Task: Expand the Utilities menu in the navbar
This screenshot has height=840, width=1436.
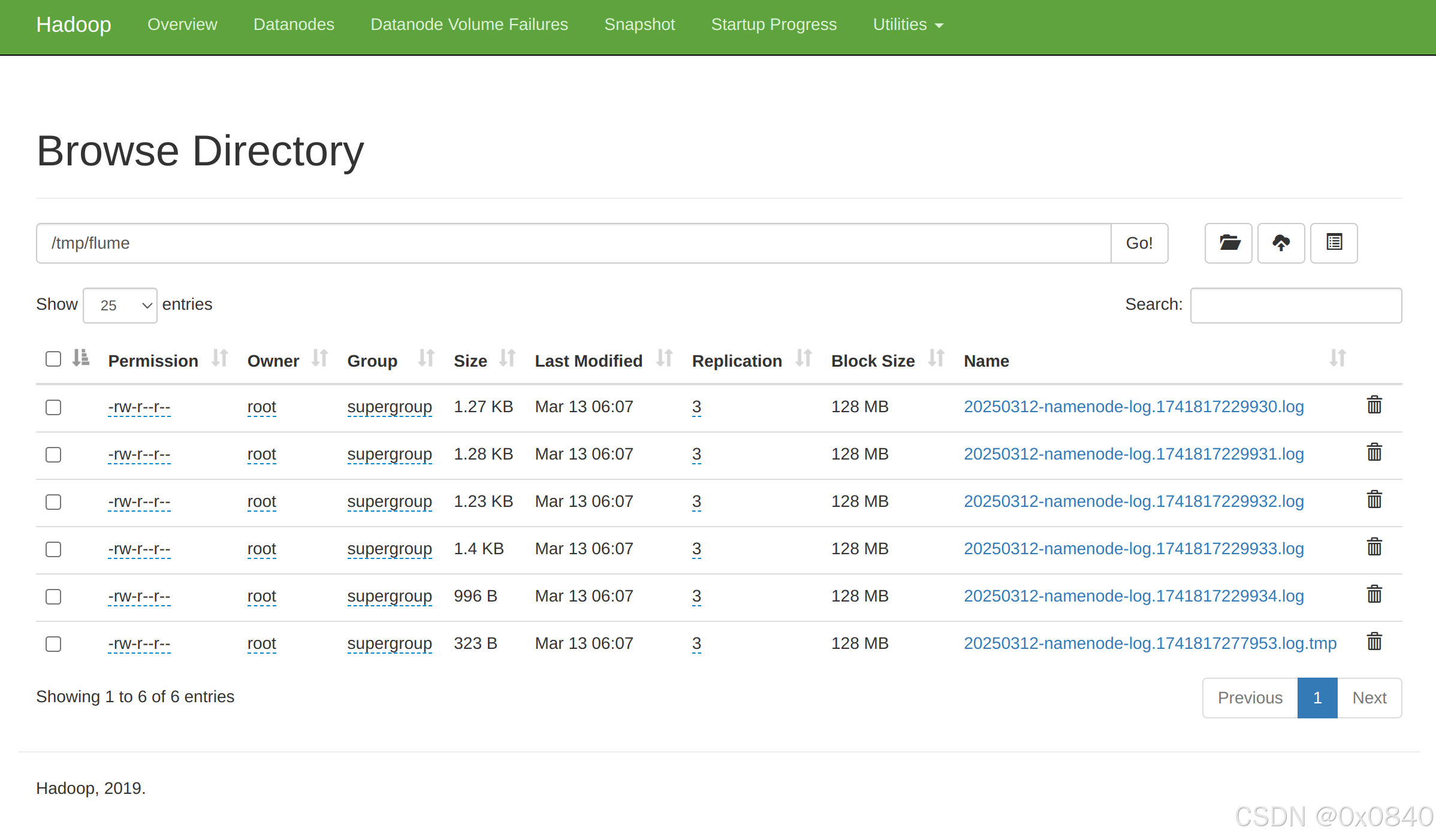Action: point(907,25)
